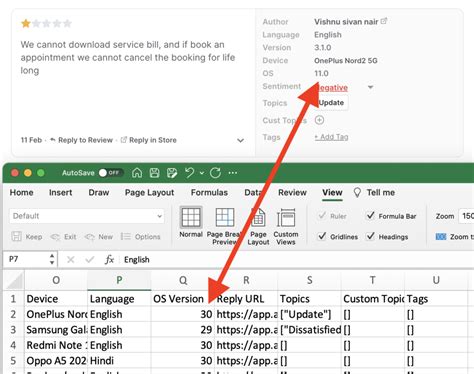Screen dimensions: 474x374
Task: Open the Review ribbon tab
Action: point(292,192)
